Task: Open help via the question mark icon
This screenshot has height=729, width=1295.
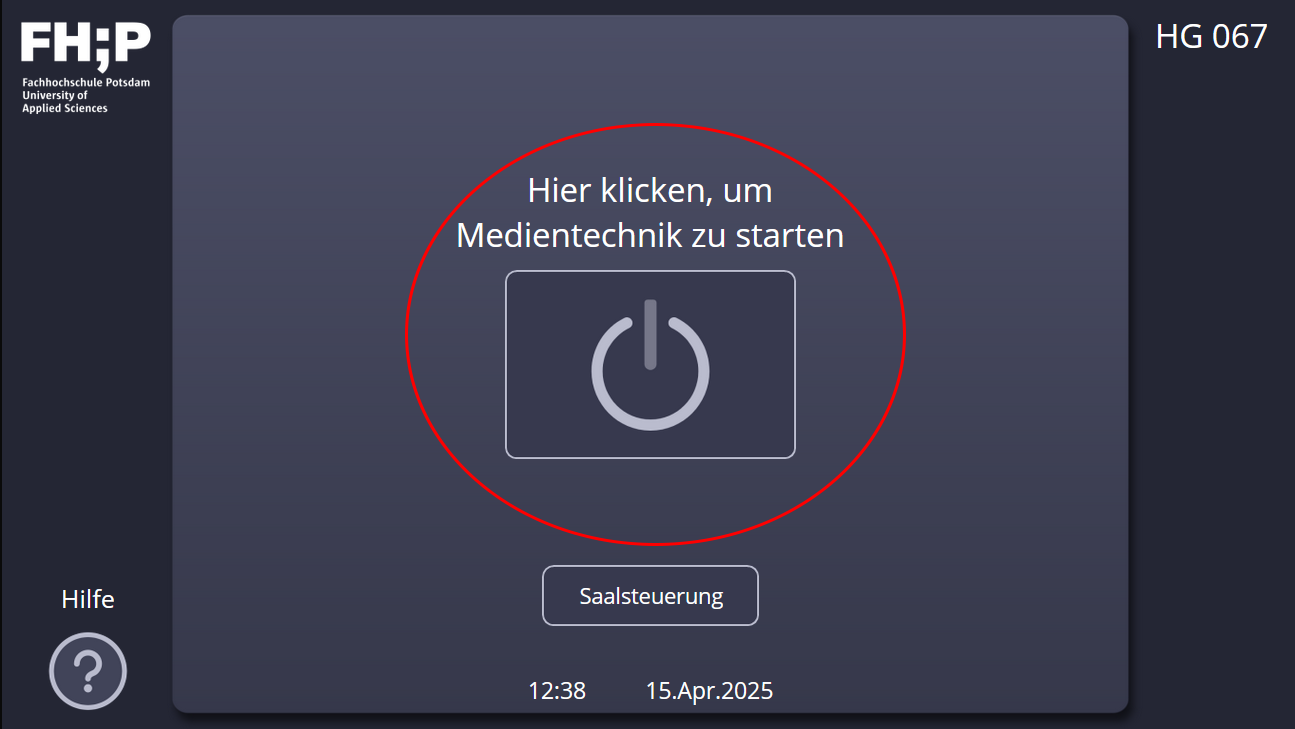Action: (88, 671)
